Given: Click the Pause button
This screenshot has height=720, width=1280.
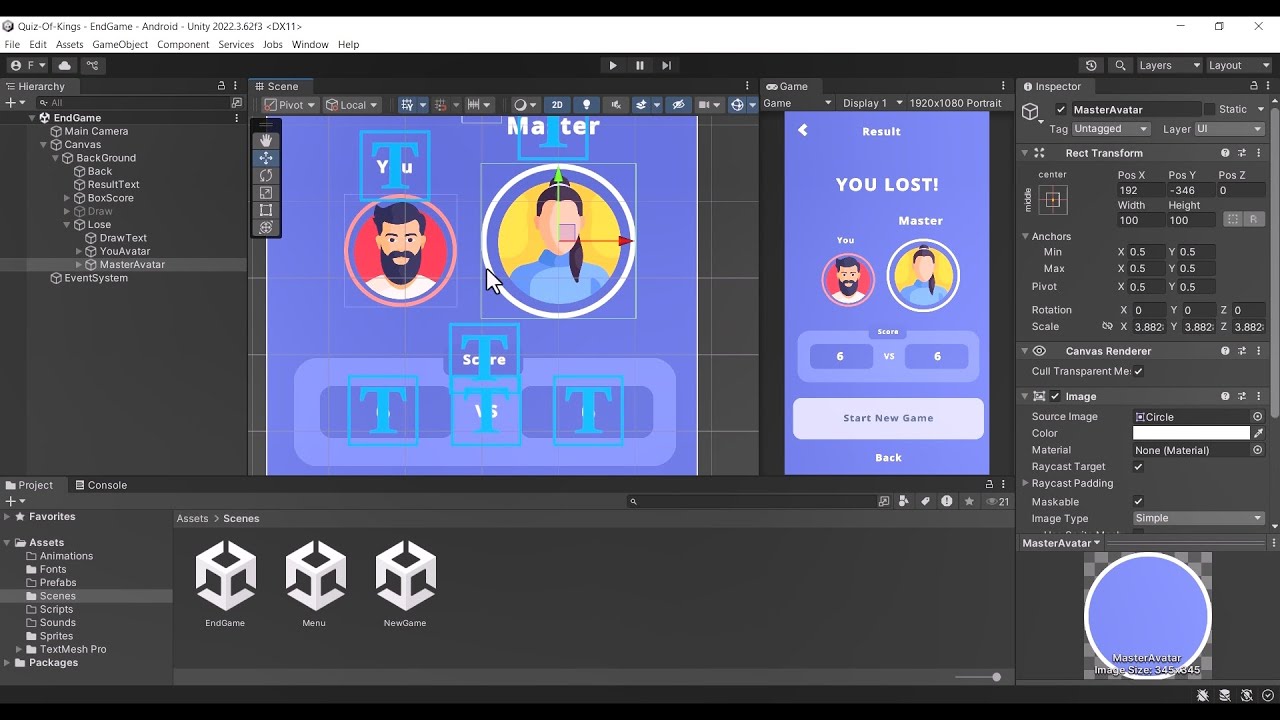Looking at the screenshot, I should pos(640,65).
